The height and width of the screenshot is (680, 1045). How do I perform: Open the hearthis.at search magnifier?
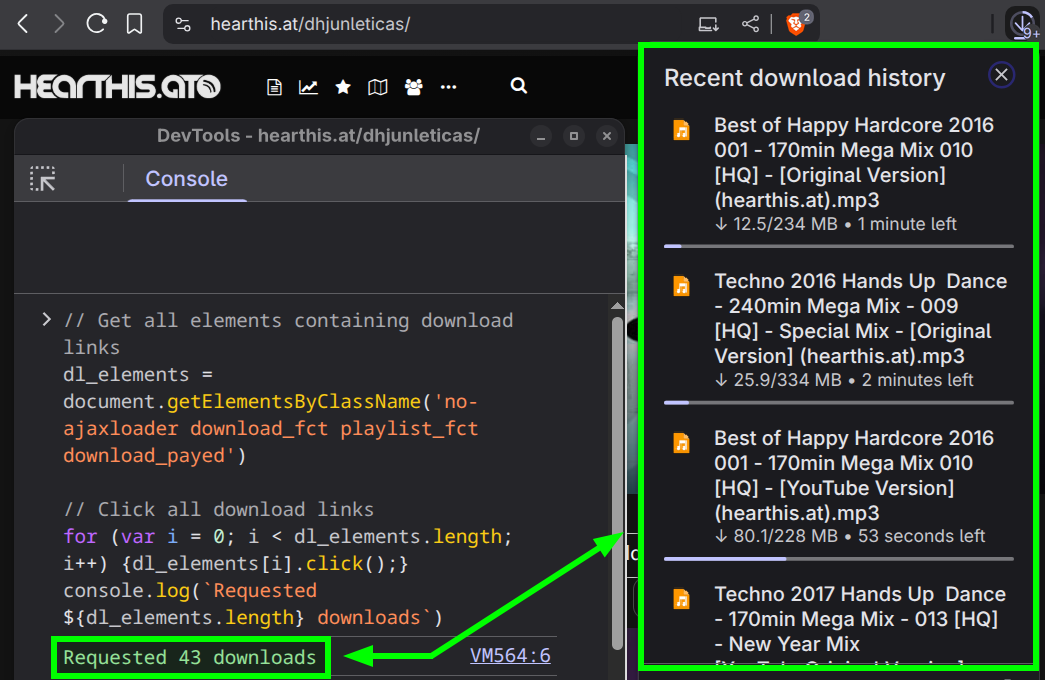(519, 86)
